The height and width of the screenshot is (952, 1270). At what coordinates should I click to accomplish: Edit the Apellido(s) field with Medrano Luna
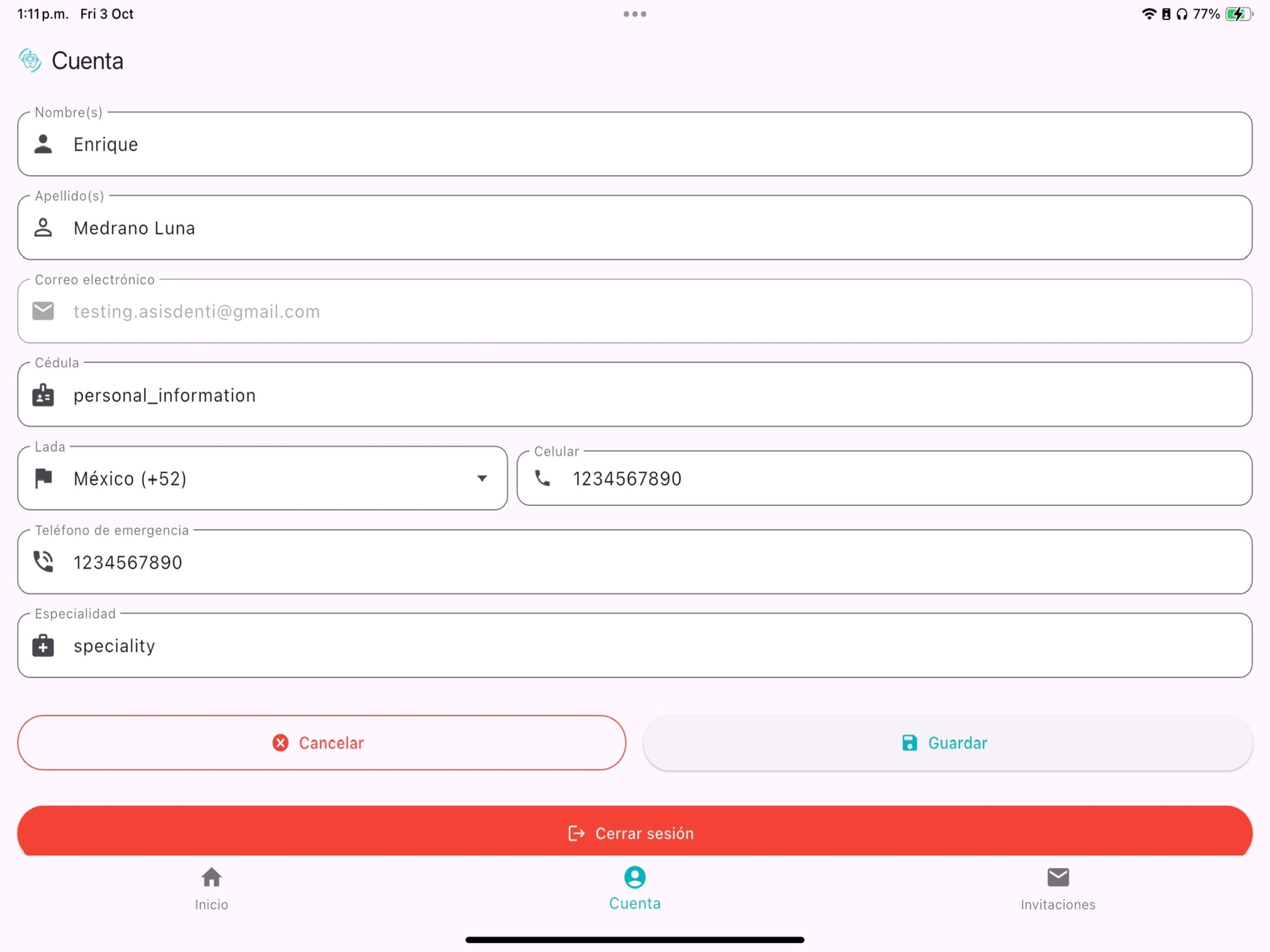(635, 228)
